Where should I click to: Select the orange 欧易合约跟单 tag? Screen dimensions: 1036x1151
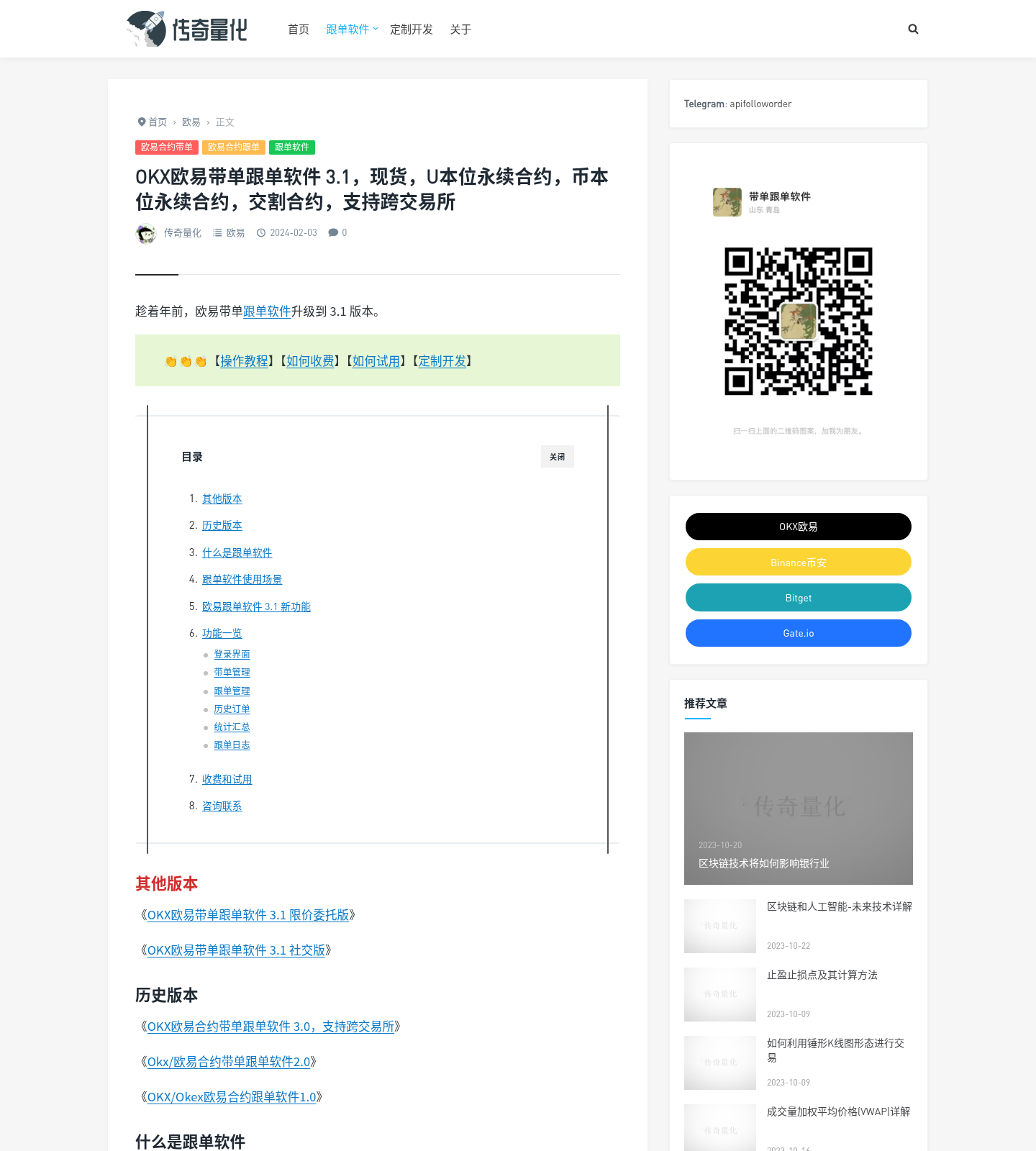[x=234, y=147]
